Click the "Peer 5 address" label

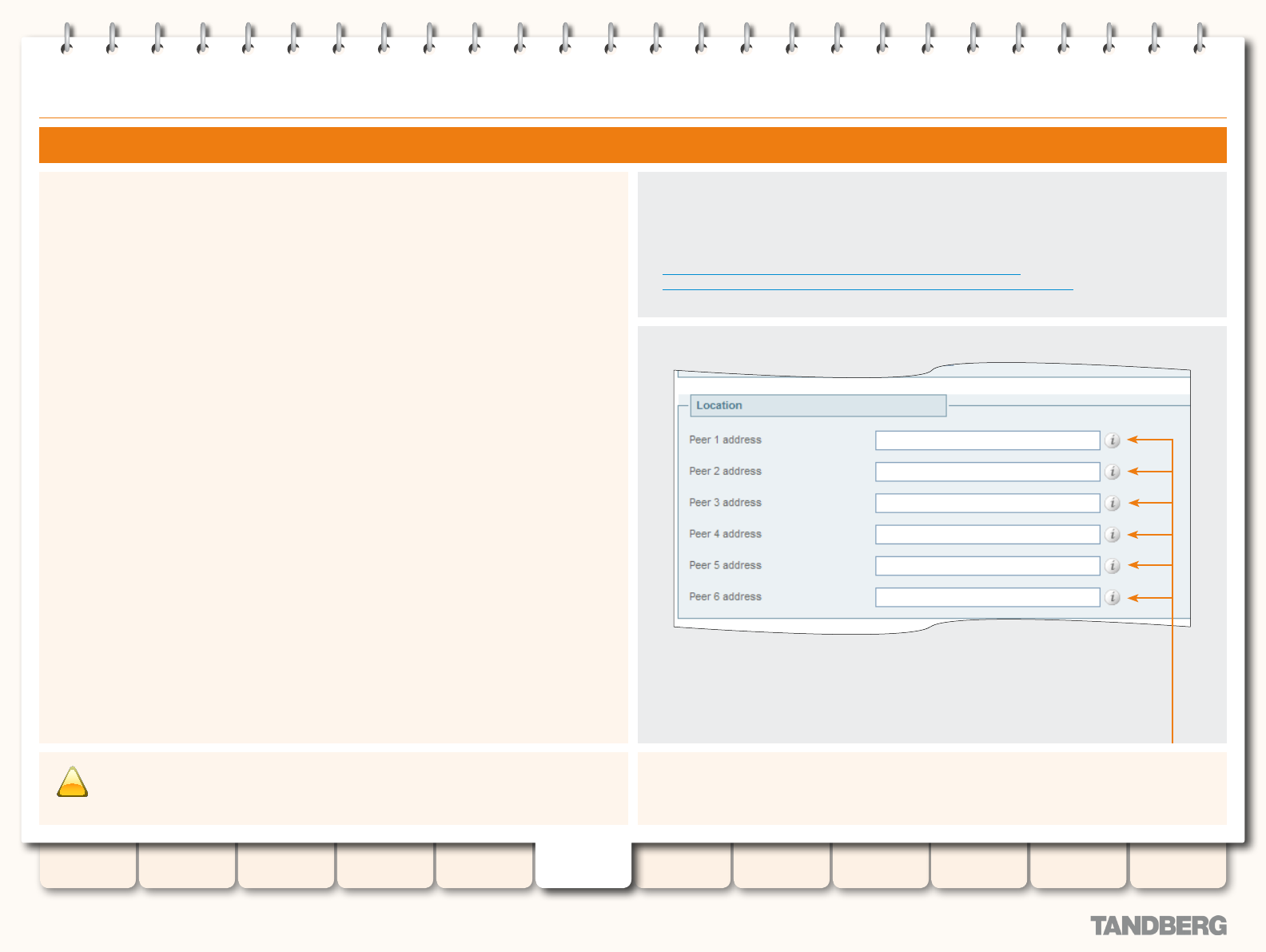[725, 565]
